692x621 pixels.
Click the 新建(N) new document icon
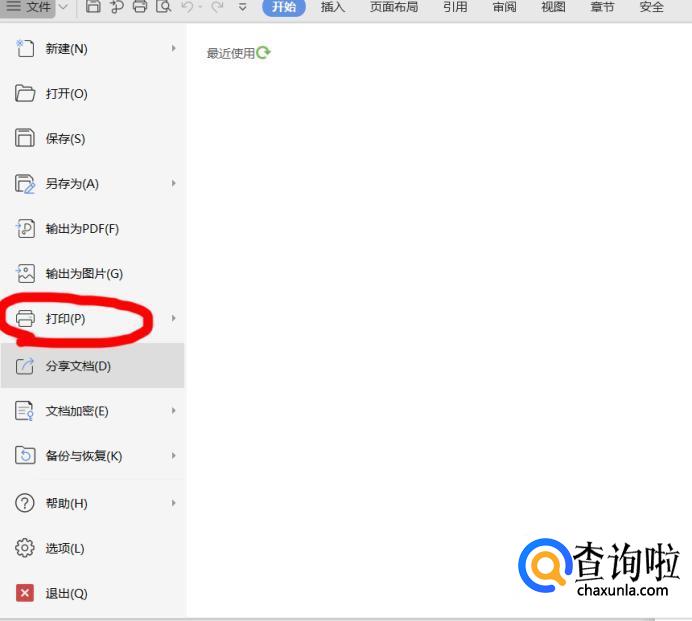(25, 48)
